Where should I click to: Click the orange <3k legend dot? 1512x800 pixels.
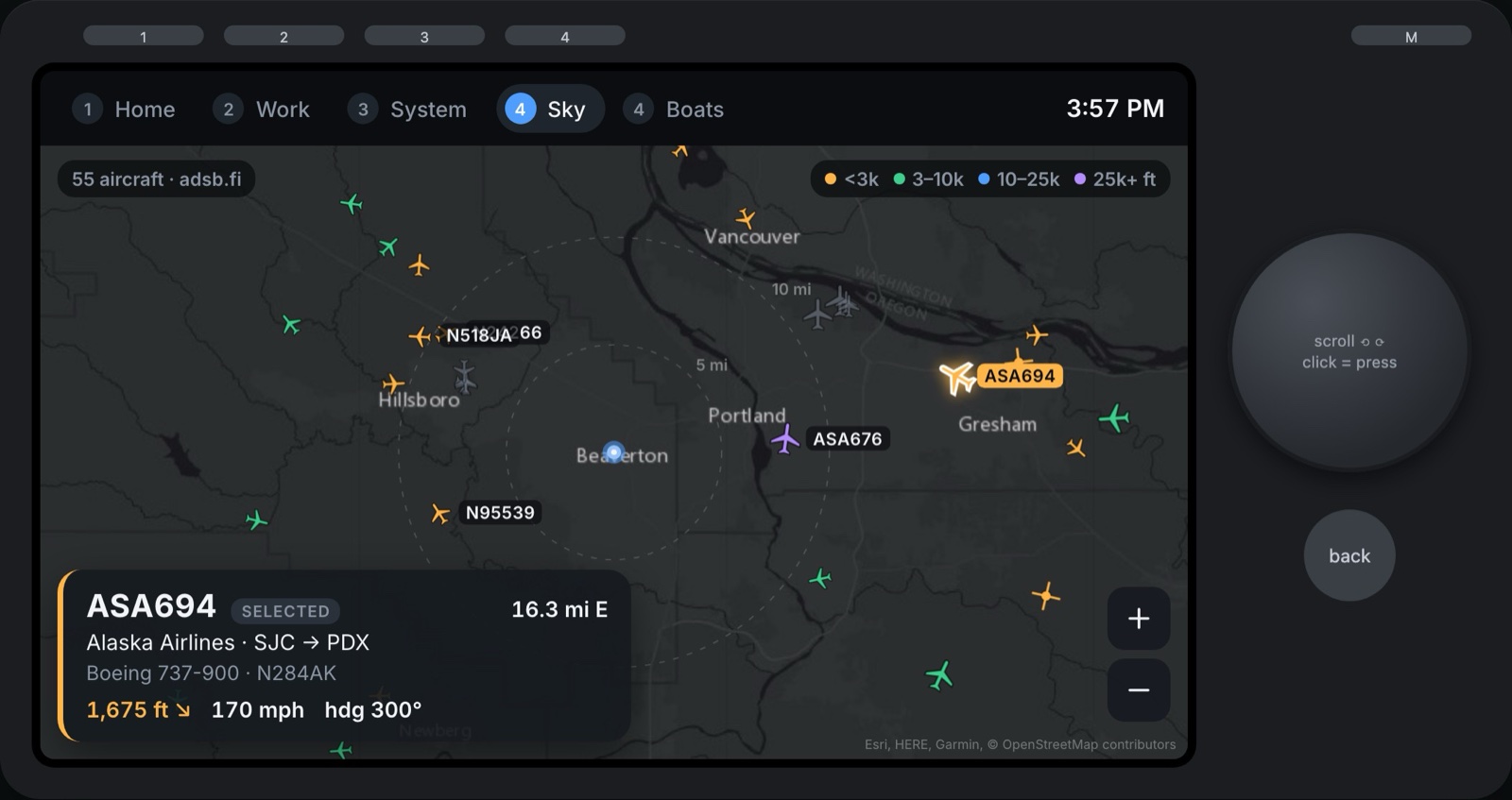[x=830, y=179]
